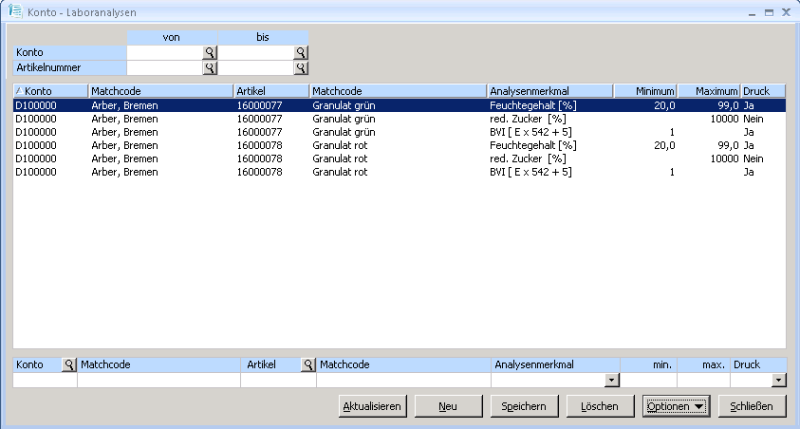Screen dimensions: 800x429
Task: Click the min. input field in entry row
Action: 648,381
